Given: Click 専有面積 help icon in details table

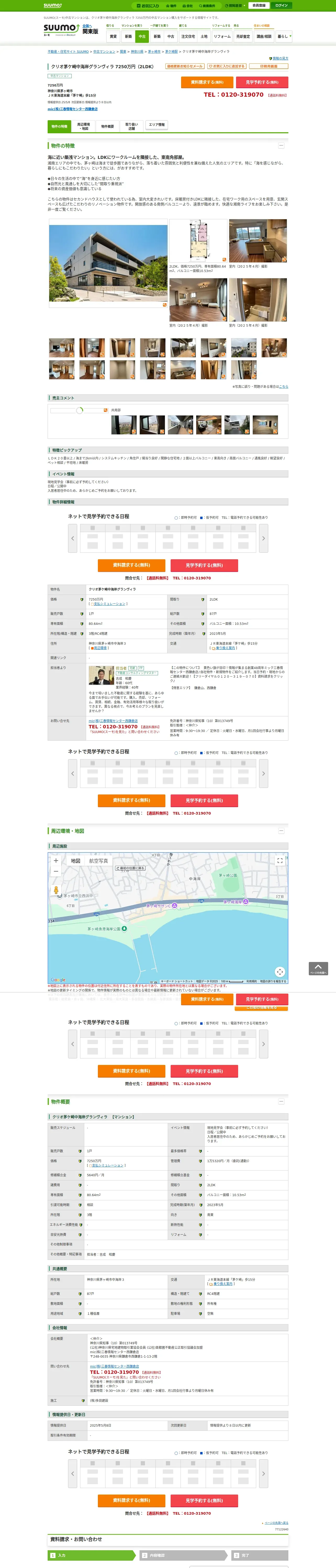Looking at the screenshot, I should (82, 623).
